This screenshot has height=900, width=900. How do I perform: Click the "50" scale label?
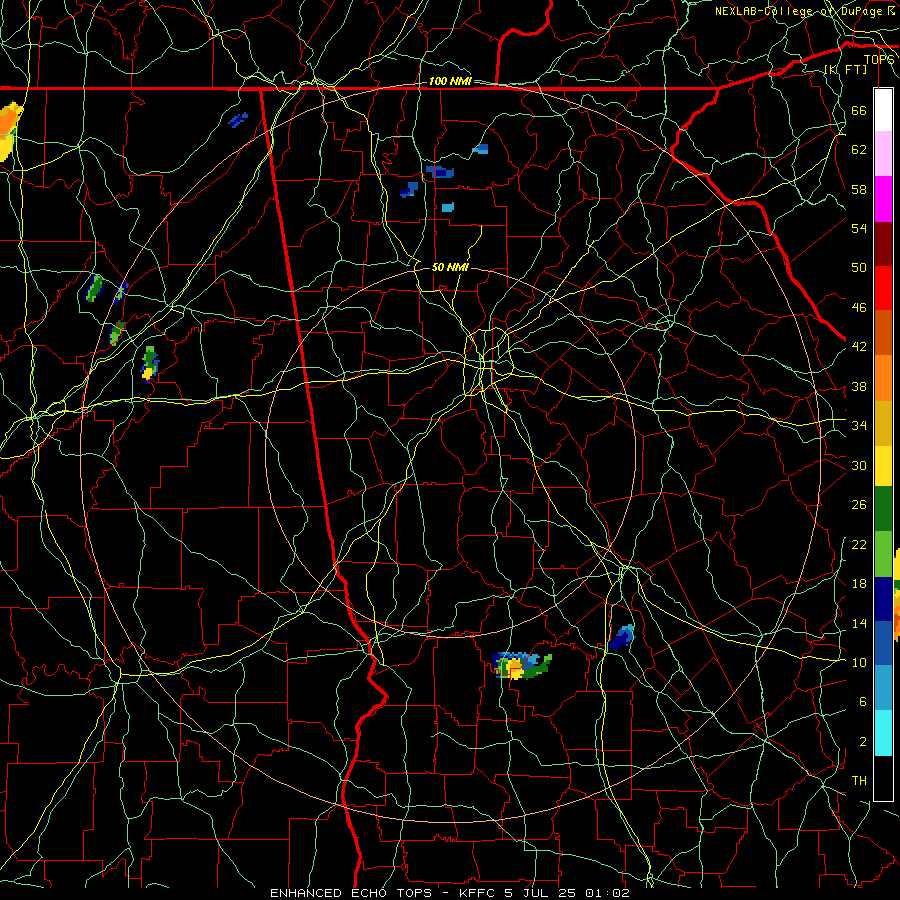pyautogui.click(x=859, y=267)
